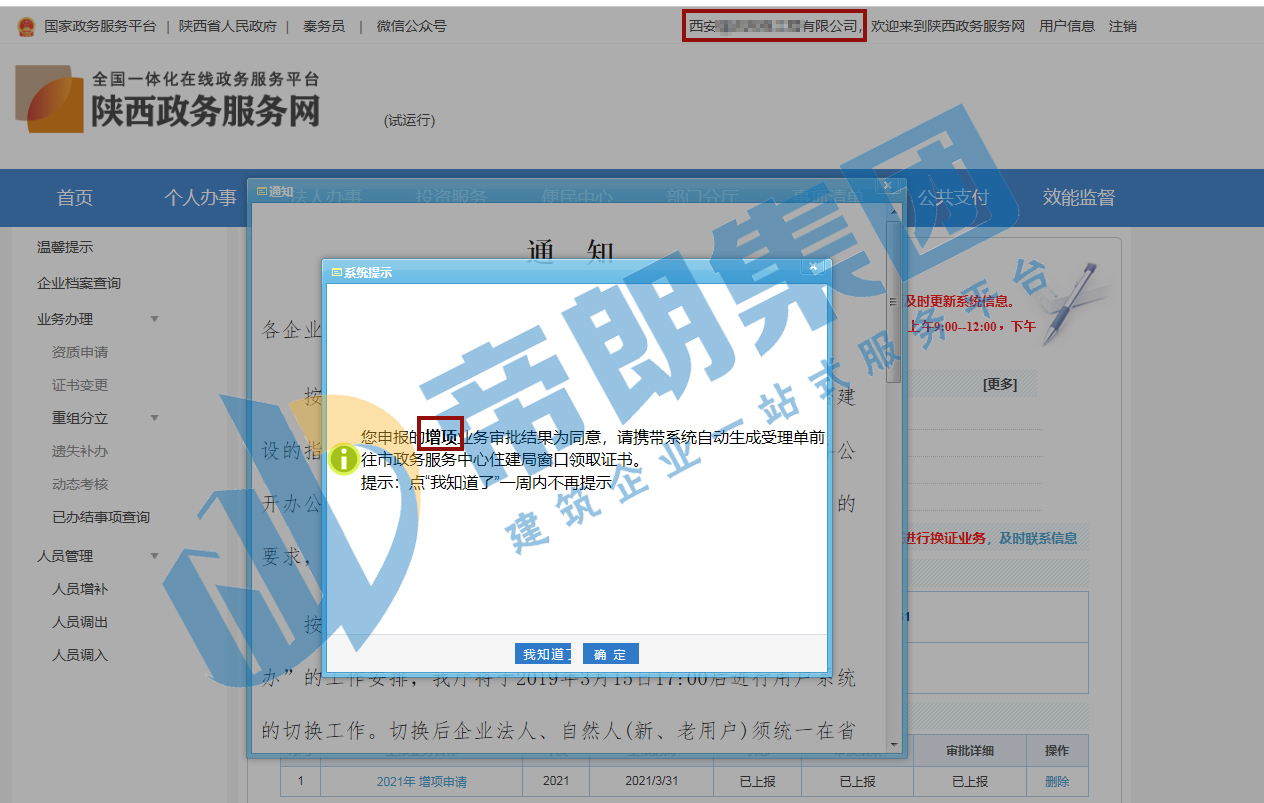The height and width of the screenshot is (803, 1264).
Task: Open 用户信息 in the top bar
Action: pyautogui.click(x=1067, y=26)
